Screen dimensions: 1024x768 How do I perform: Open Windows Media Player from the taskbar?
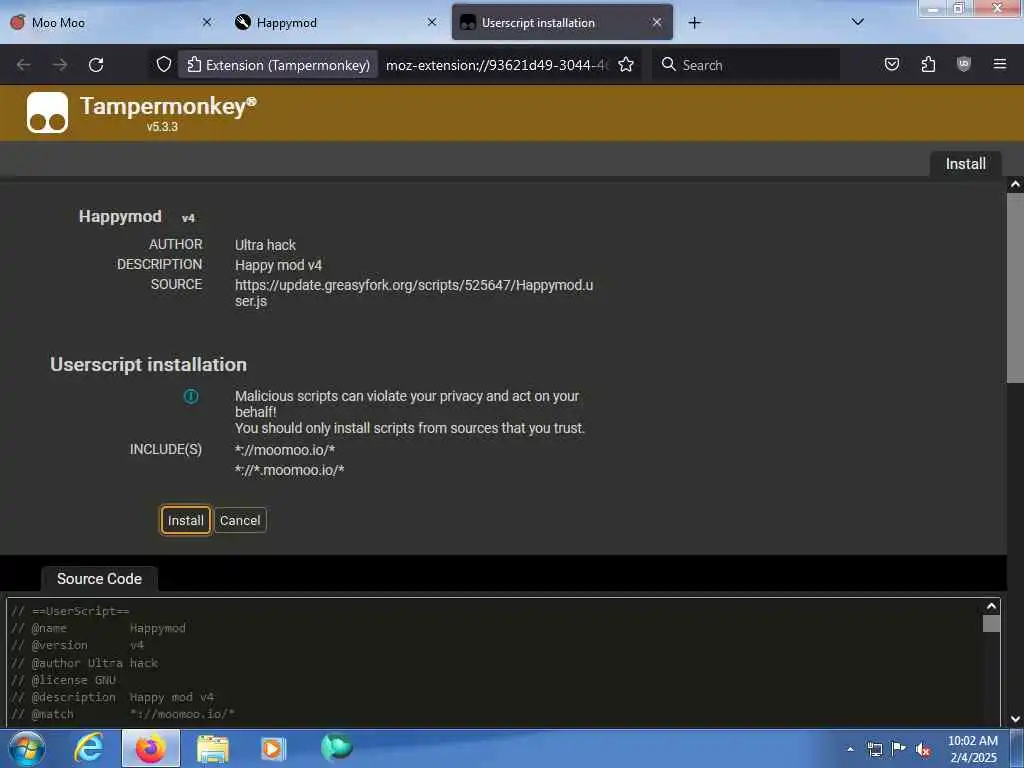274,748
